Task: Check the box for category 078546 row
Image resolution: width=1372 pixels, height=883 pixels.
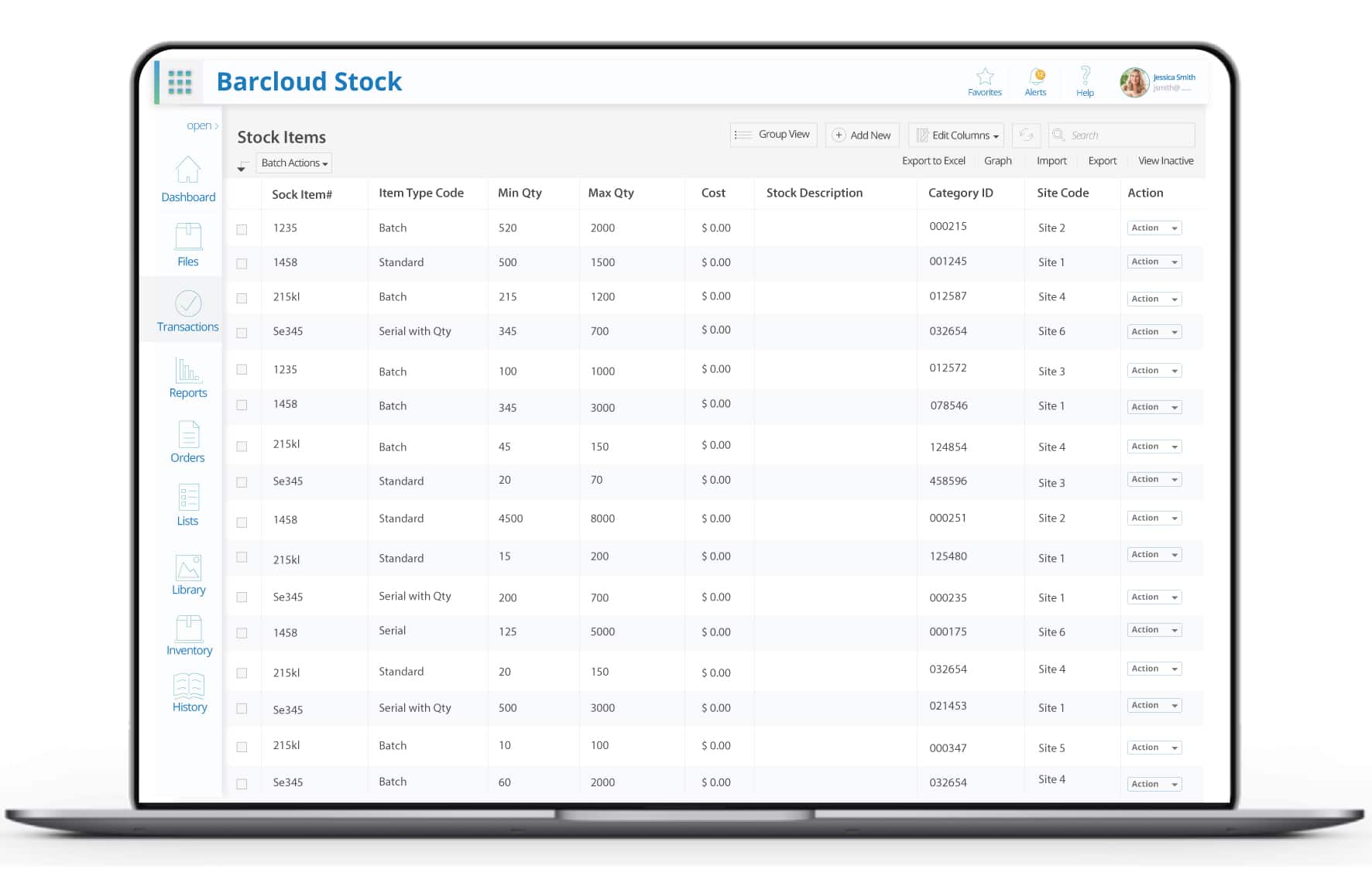Action: (242, 405)
